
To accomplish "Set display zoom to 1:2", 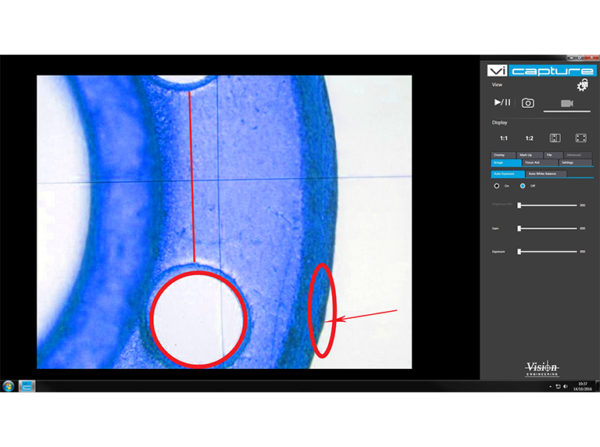I will (529, 137).
